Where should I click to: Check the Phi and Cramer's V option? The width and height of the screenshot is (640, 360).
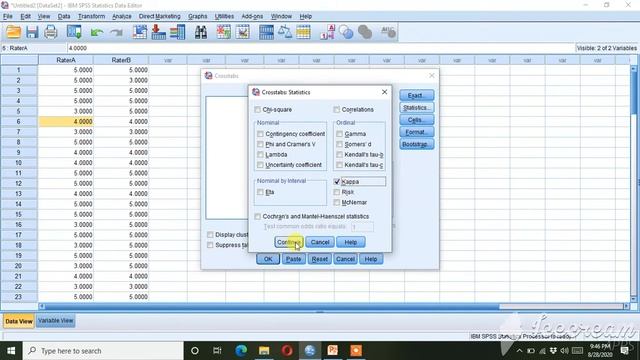coord(260,144)
